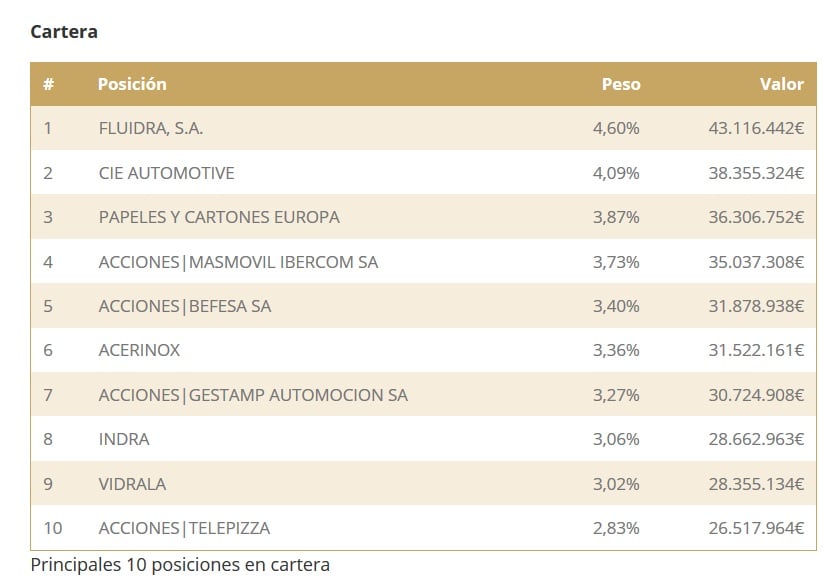Click the Valor column header
Image resolution: width=823 pixels, height=581 pixels.
(781, 84)
